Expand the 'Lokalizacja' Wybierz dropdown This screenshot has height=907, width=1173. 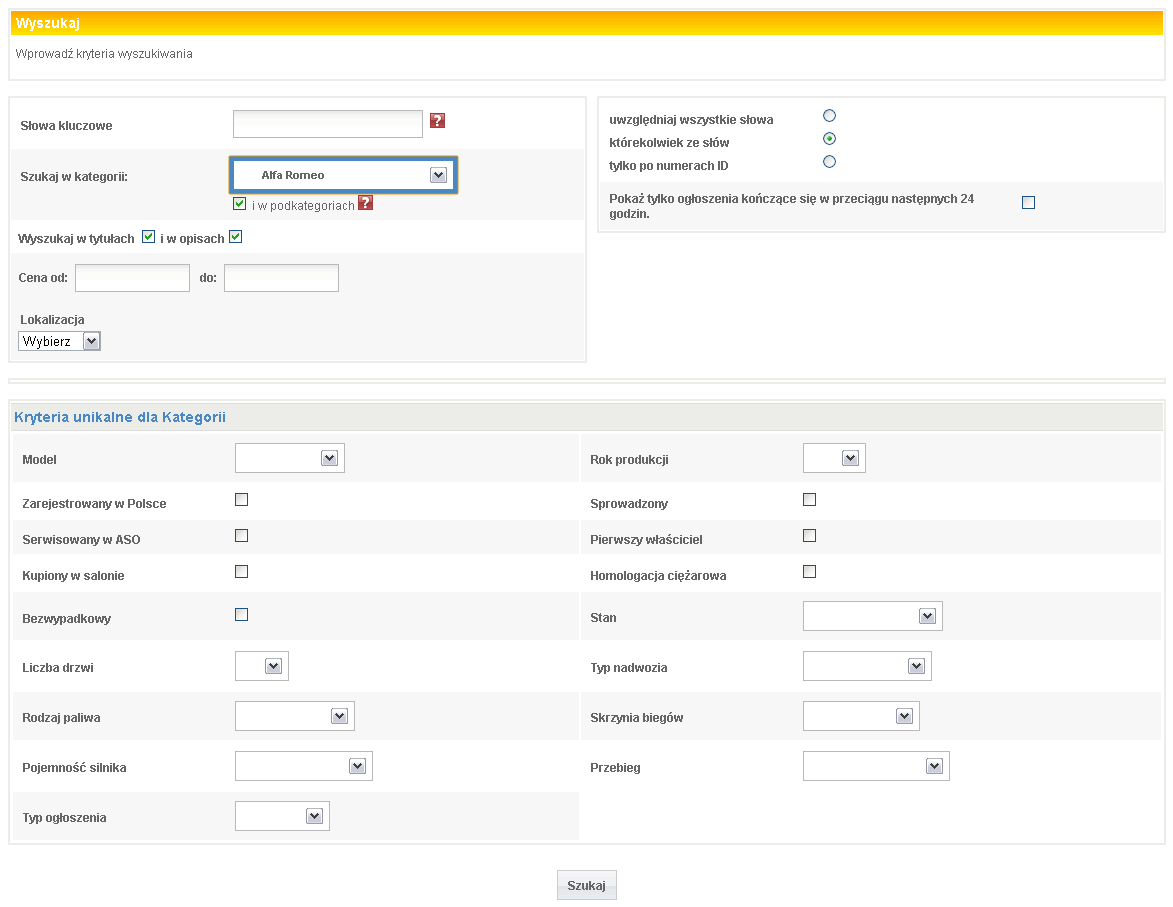(60, 342)
